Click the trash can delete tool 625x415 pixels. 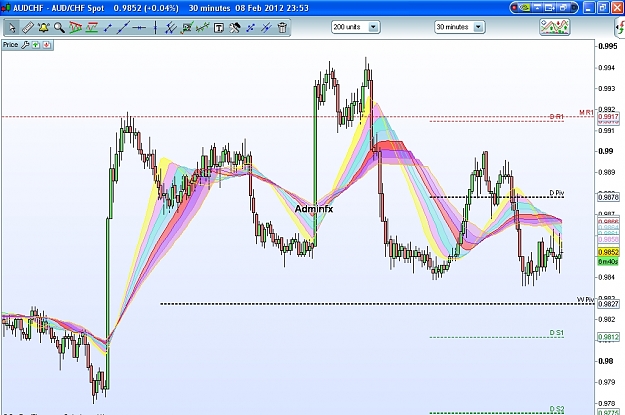pyautogui.click(x=282, y=28)
